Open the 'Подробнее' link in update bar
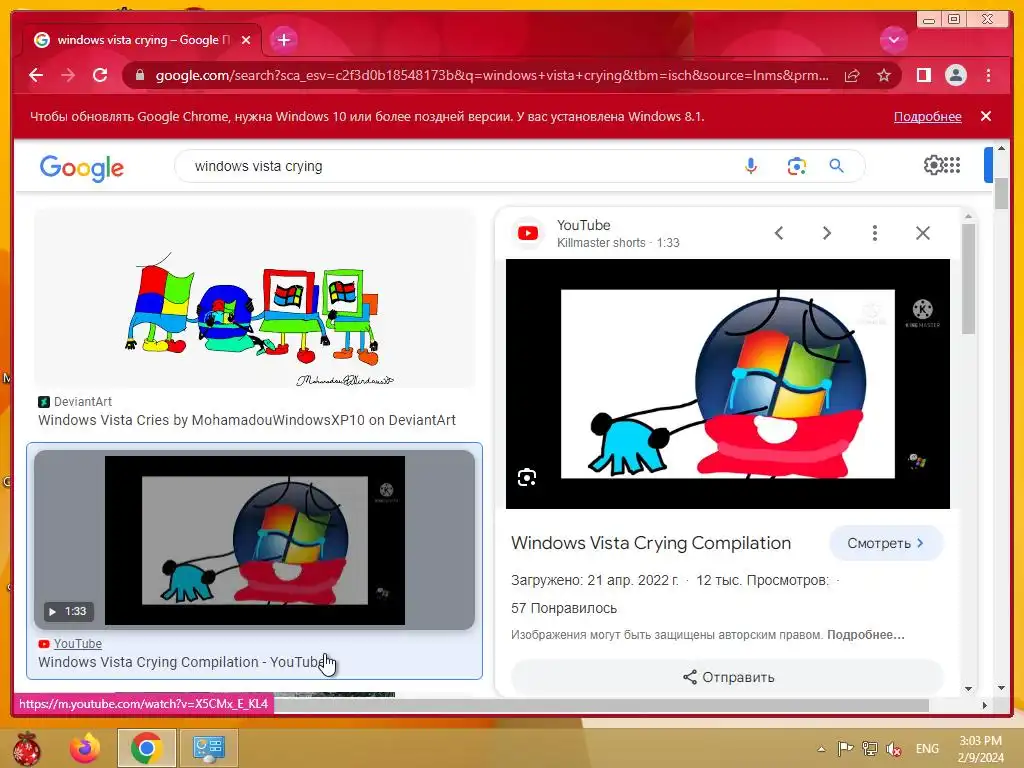The width and height of the screenshot is (1024, 768). click(927, 116)
